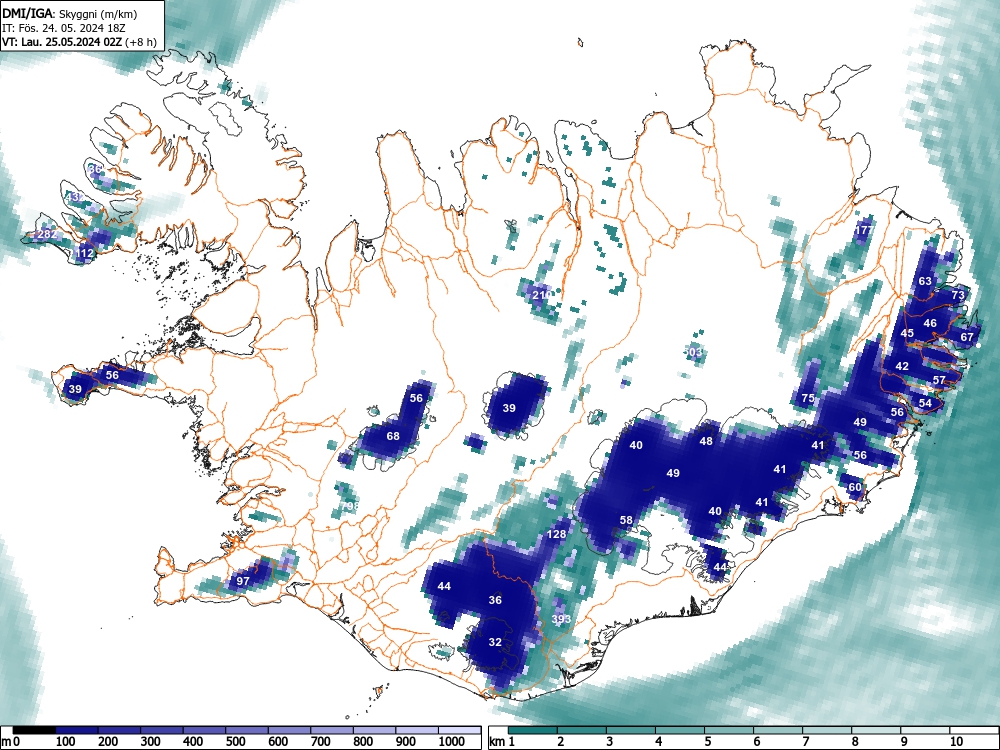Click visibility value "68" on Langjökull
Screen dimensions: 1000x750
pyautogui.click(x=393, y=436)
